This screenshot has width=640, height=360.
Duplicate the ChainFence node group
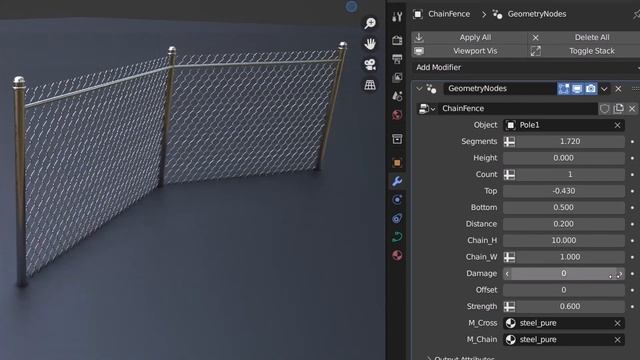point(618,109)
